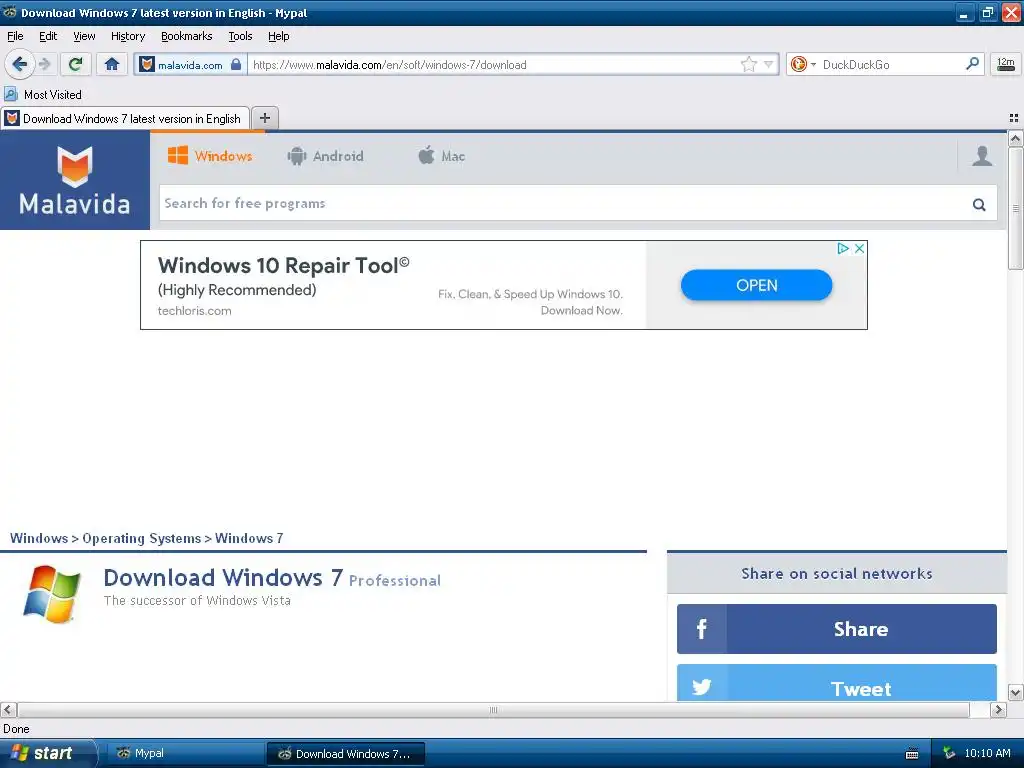This screenshot has height=768, width=1024.
Task: Click the on-screen keyboard tray icon
Action: [912, 754]
